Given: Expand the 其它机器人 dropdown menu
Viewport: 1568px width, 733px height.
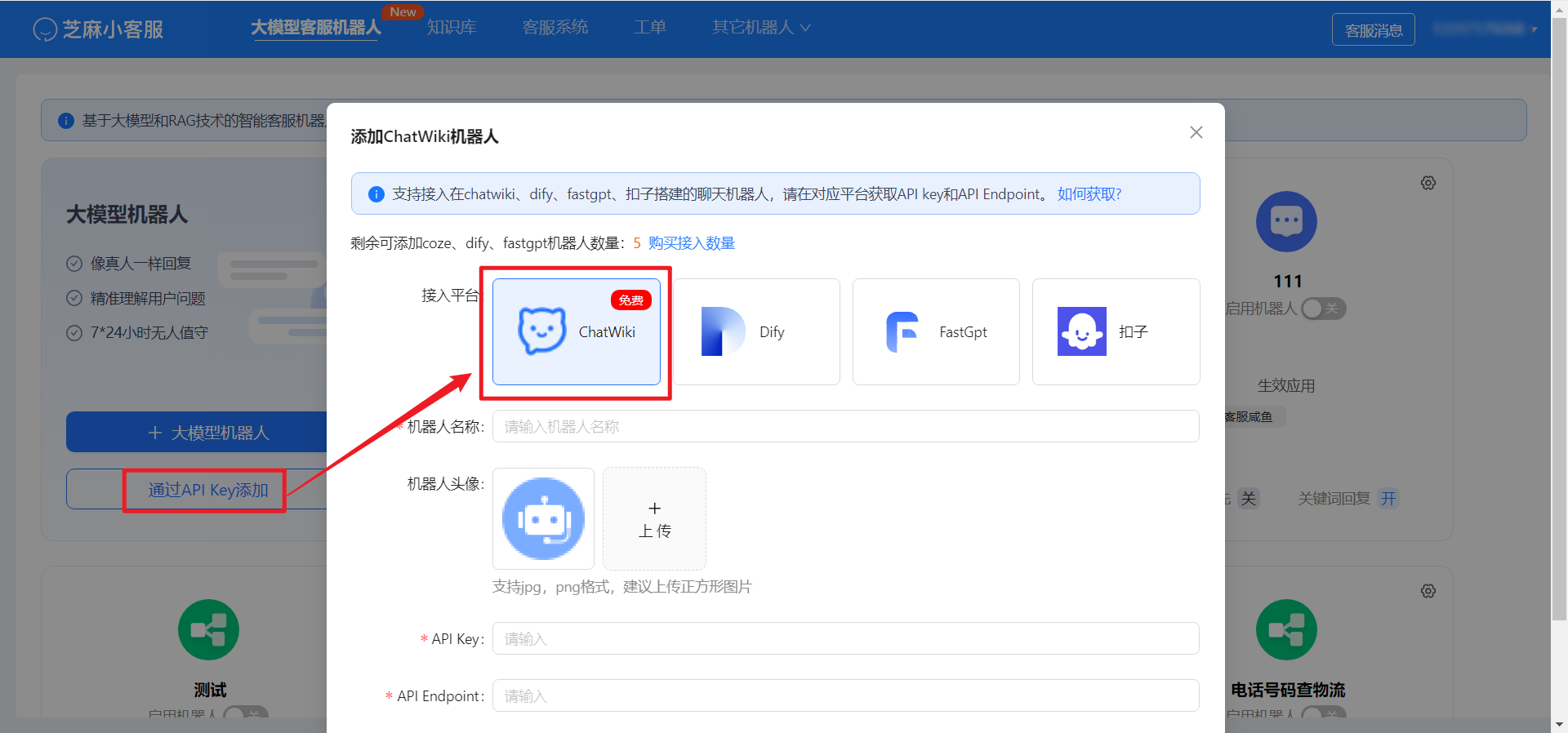Looking at the screenshot, I should tap(761, 28).
